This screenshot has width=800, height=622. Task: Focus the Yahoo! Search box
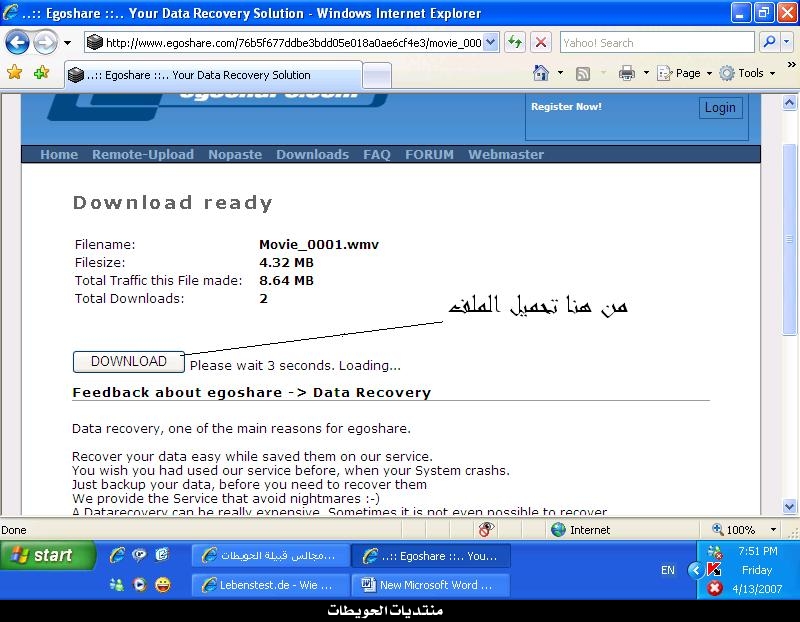657,42
